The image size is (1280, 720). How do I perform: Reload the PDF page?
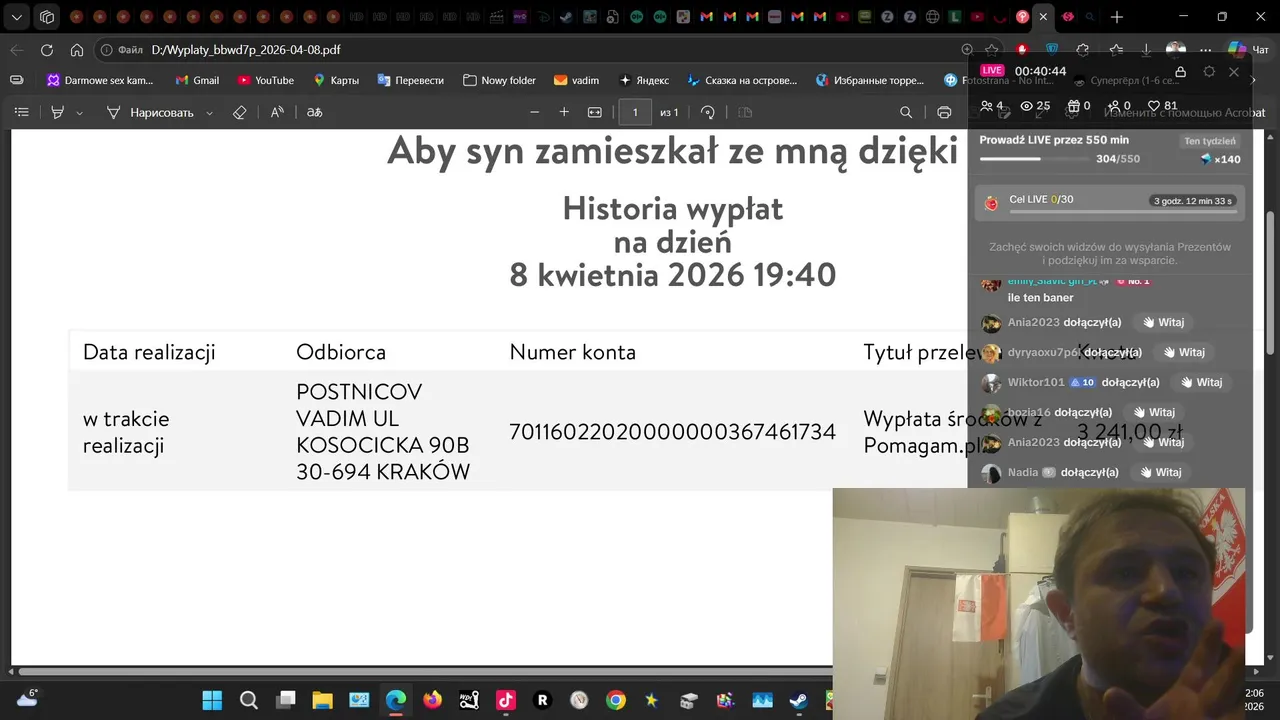point(47,50)
